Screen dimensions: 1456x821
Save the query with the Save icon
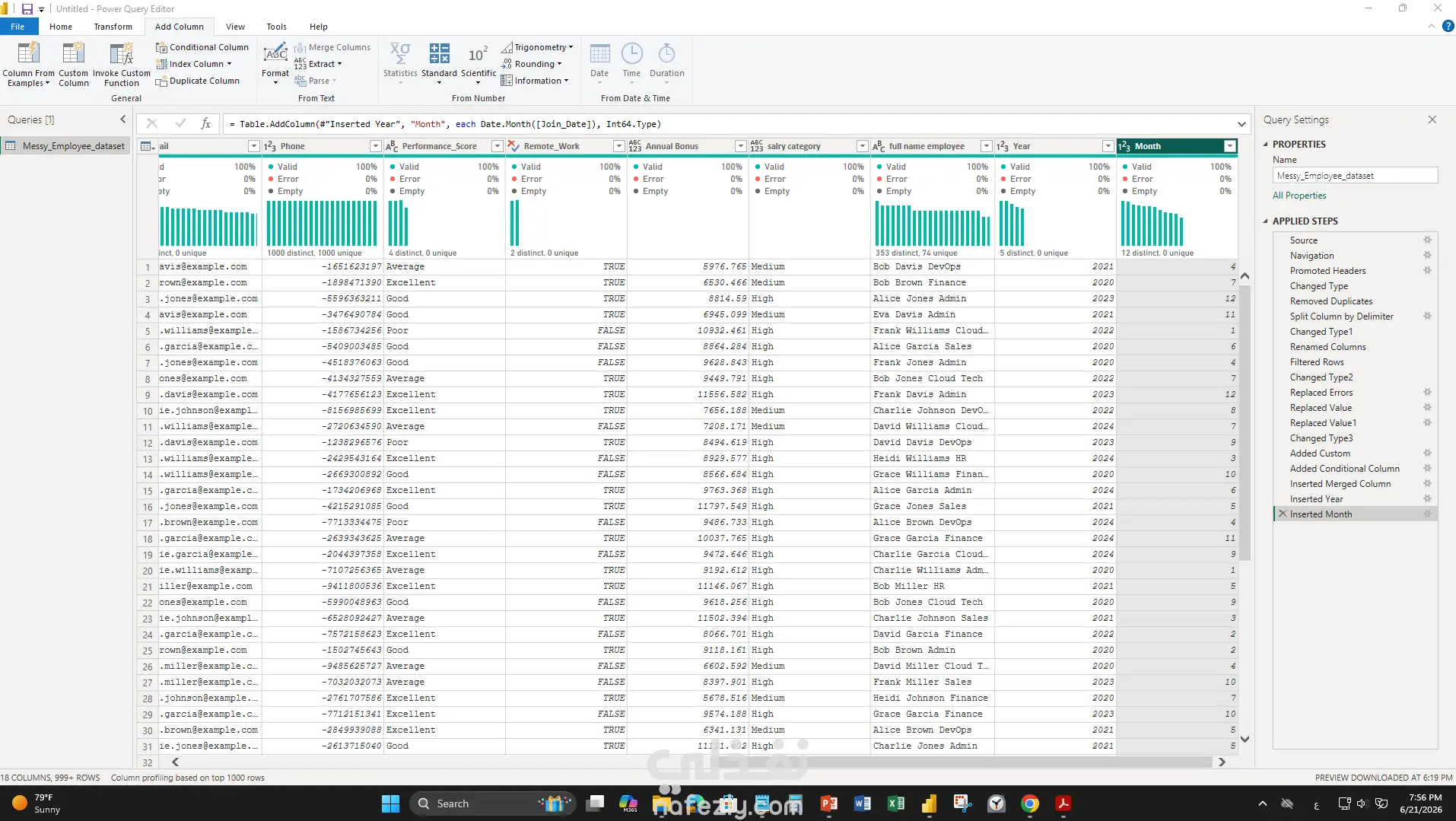pos(27,8)
